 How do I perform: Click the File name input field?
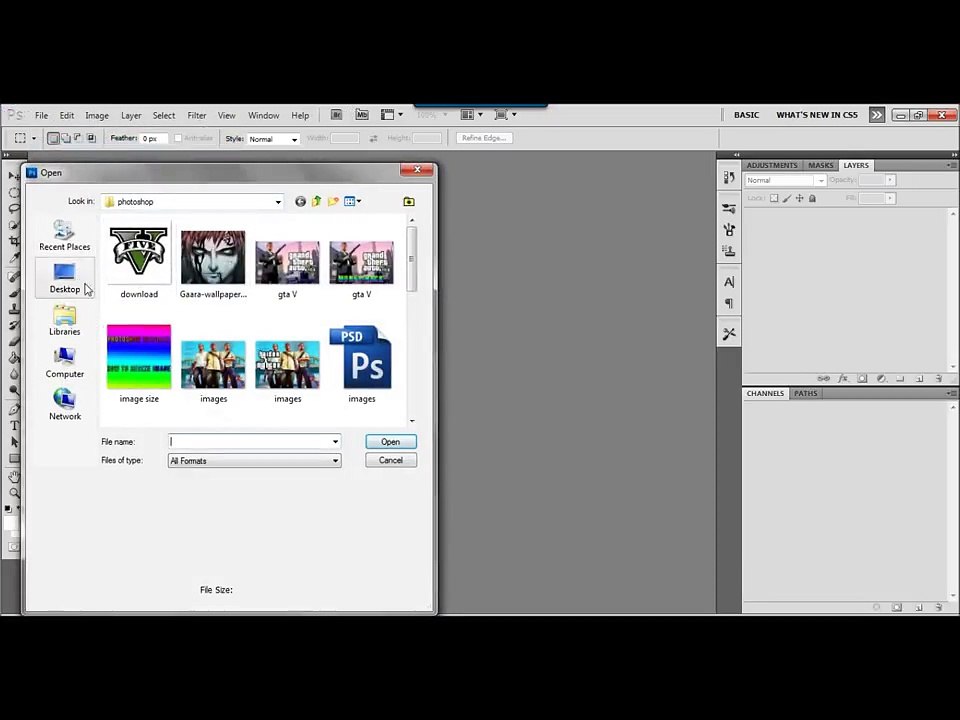[x=249, y=441]
